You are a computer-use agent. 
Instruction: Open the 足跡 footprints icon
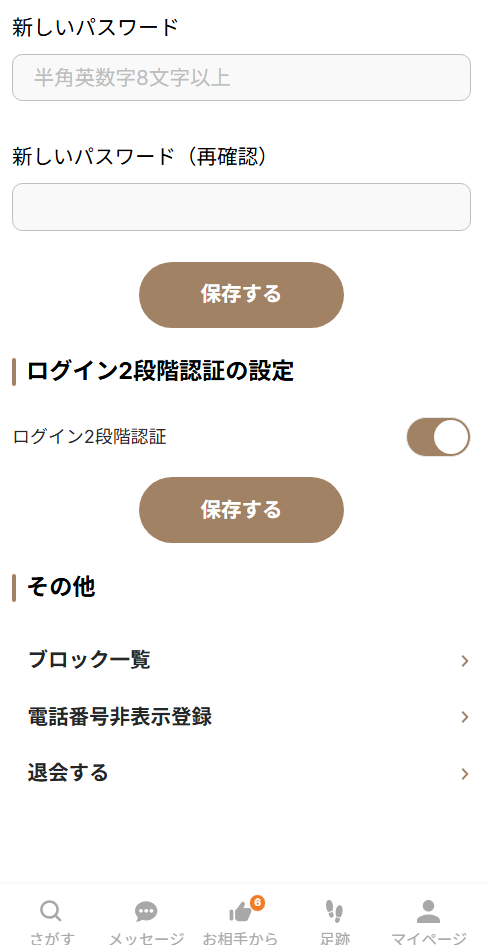(x=334, y=911)
